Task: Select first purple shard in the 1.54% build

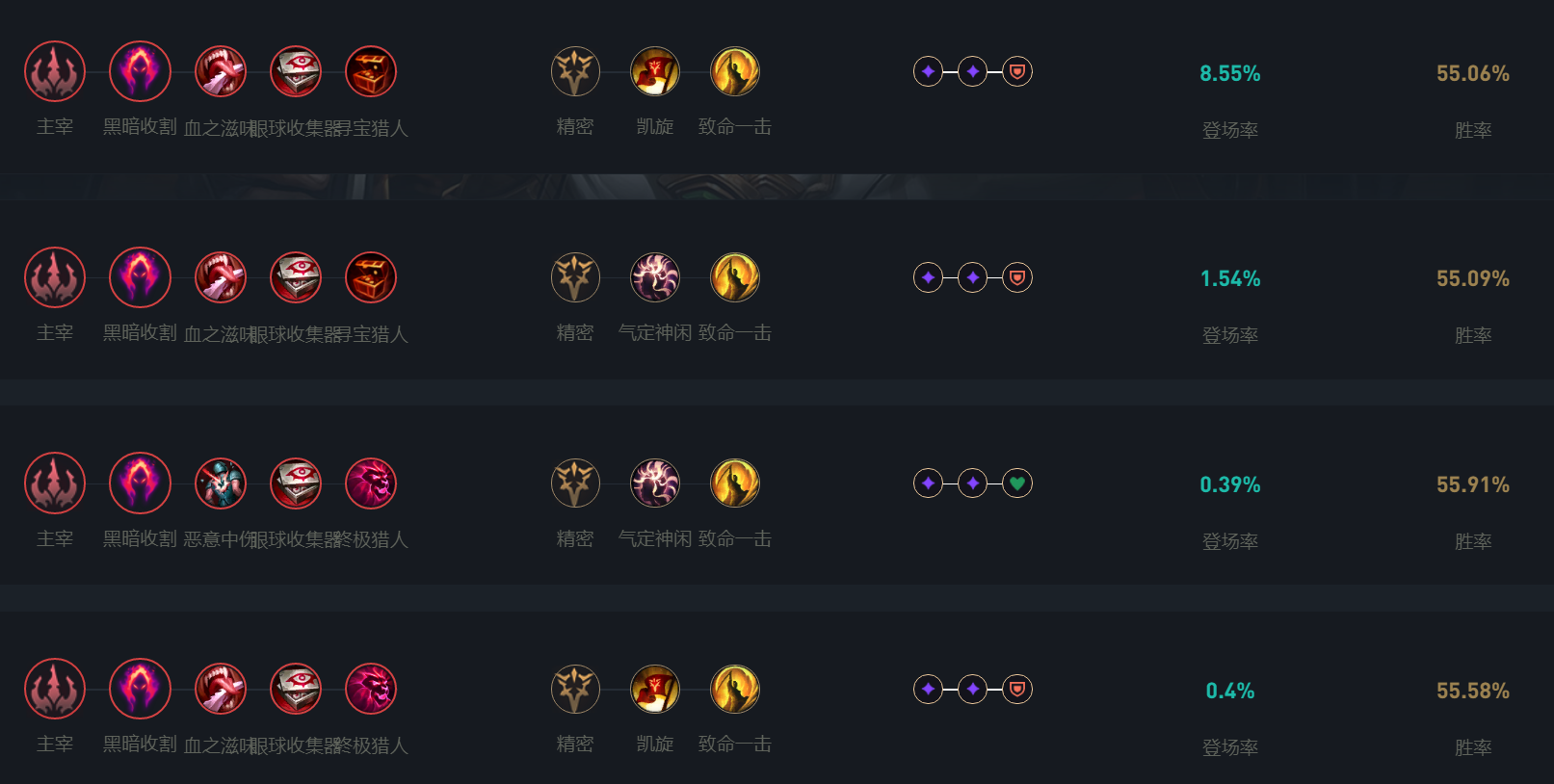Action: pos(928,277)
